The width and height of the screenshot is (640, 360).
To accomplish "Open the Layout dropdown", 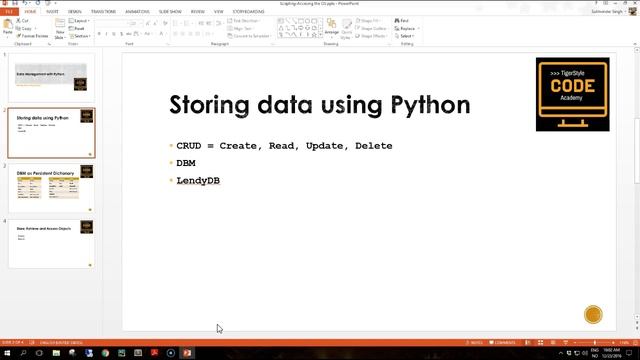I will click(79, 20).
